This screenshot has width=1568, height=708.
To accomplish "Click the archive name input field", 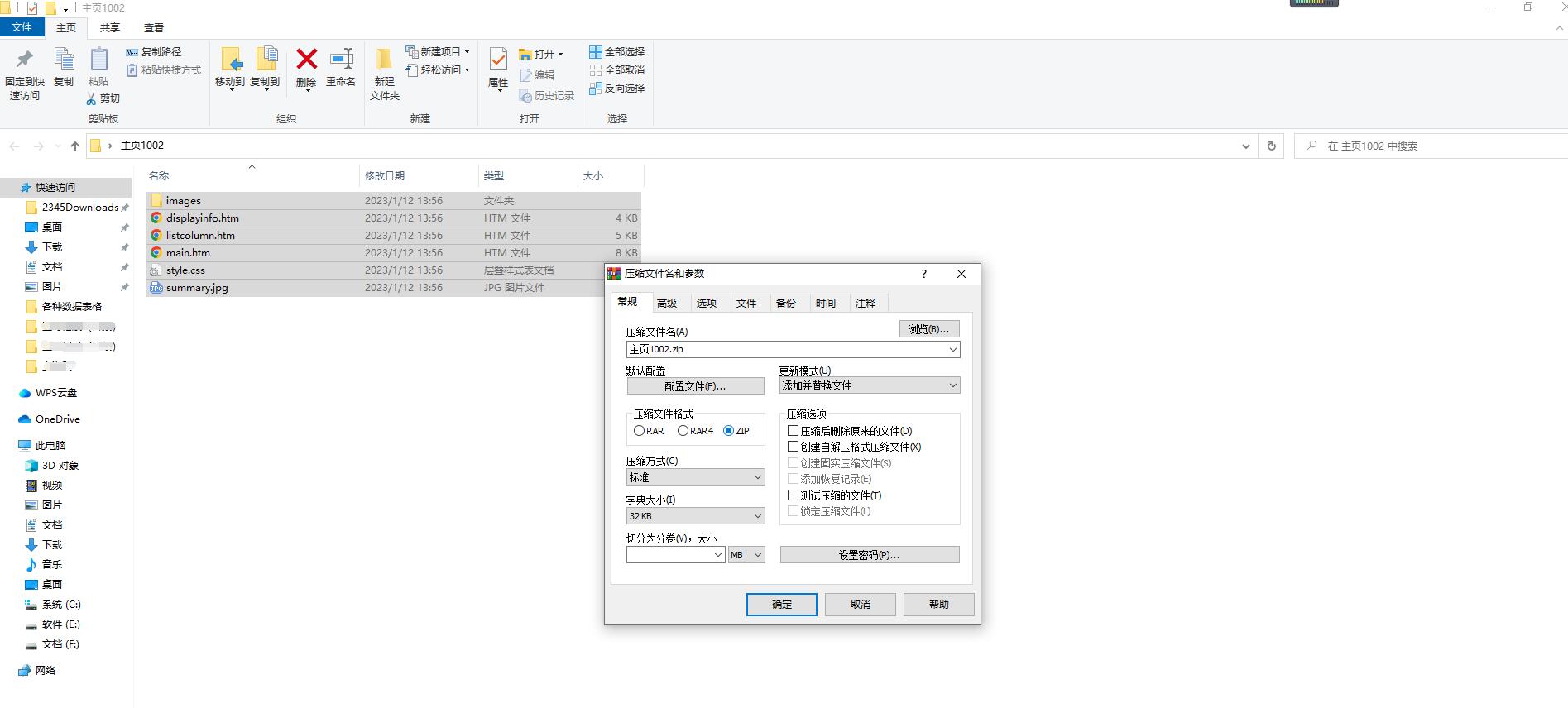I will (x=786, y=349).
